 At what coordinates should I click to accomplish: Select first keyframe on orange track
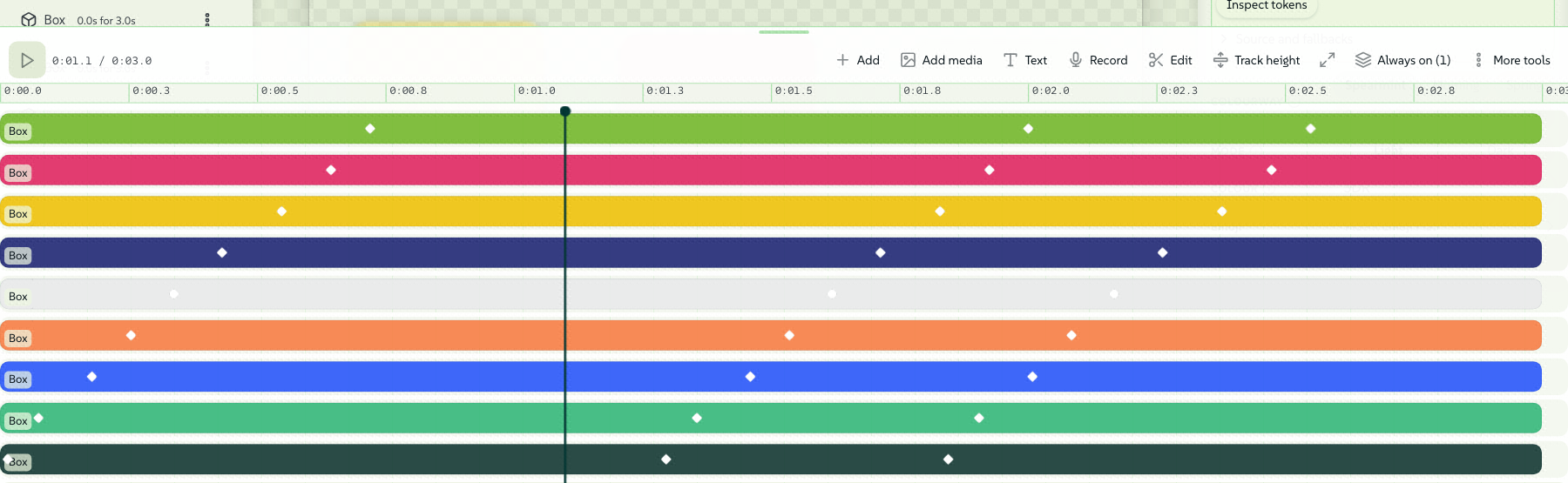point(131,335)
